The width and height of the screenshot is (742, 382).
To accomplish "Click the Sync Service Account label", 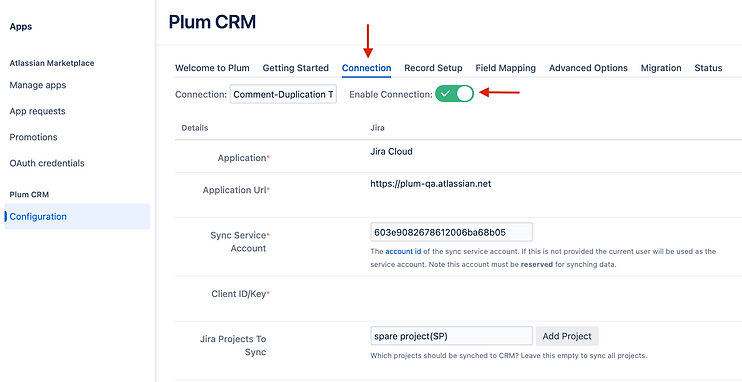I will click(239, 241).
